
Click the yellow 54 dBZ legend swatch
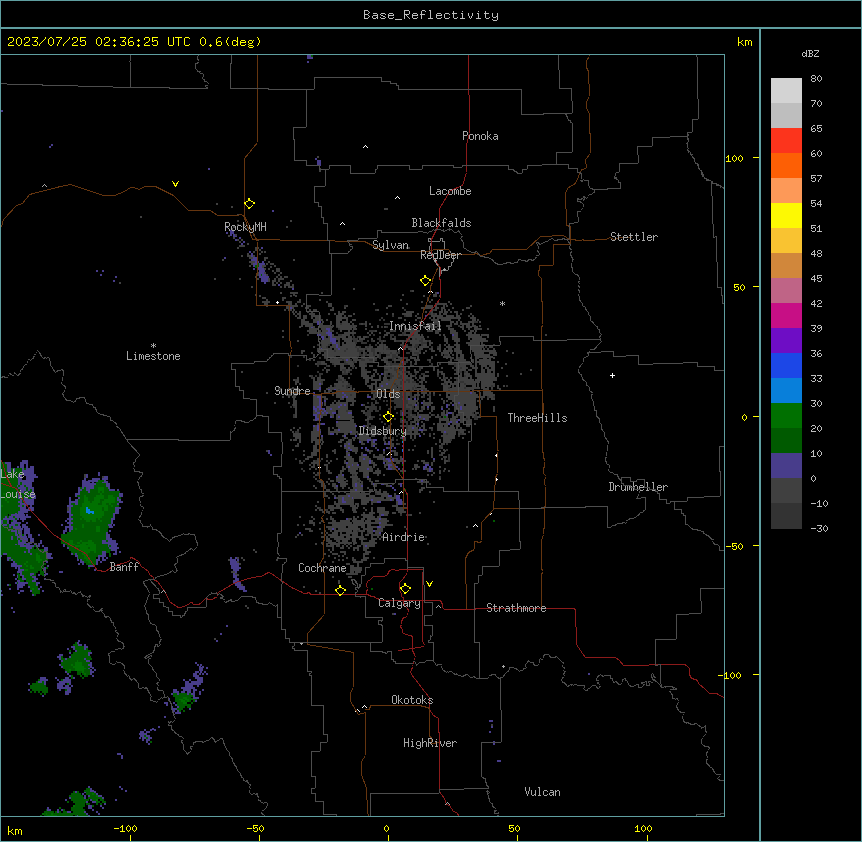786,215
